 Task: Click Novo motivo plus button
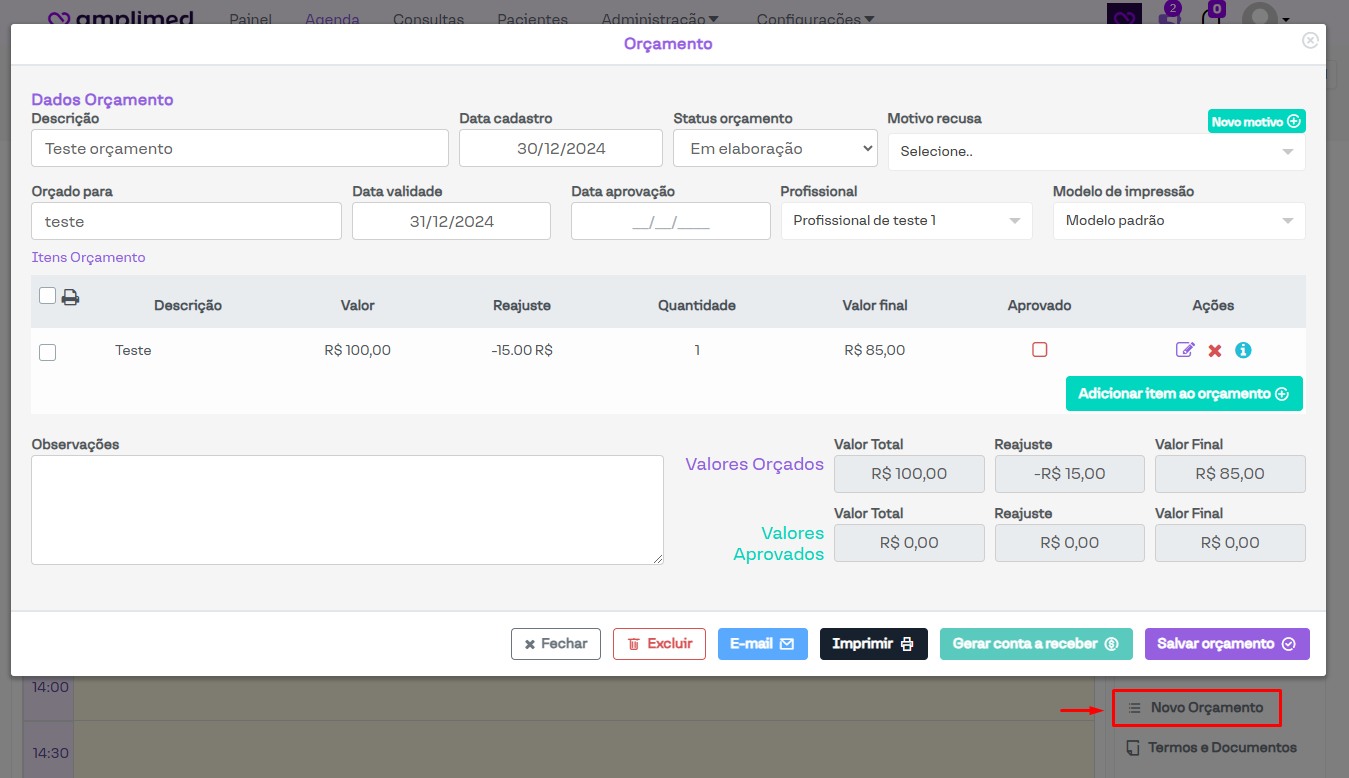click(1256, 121)
